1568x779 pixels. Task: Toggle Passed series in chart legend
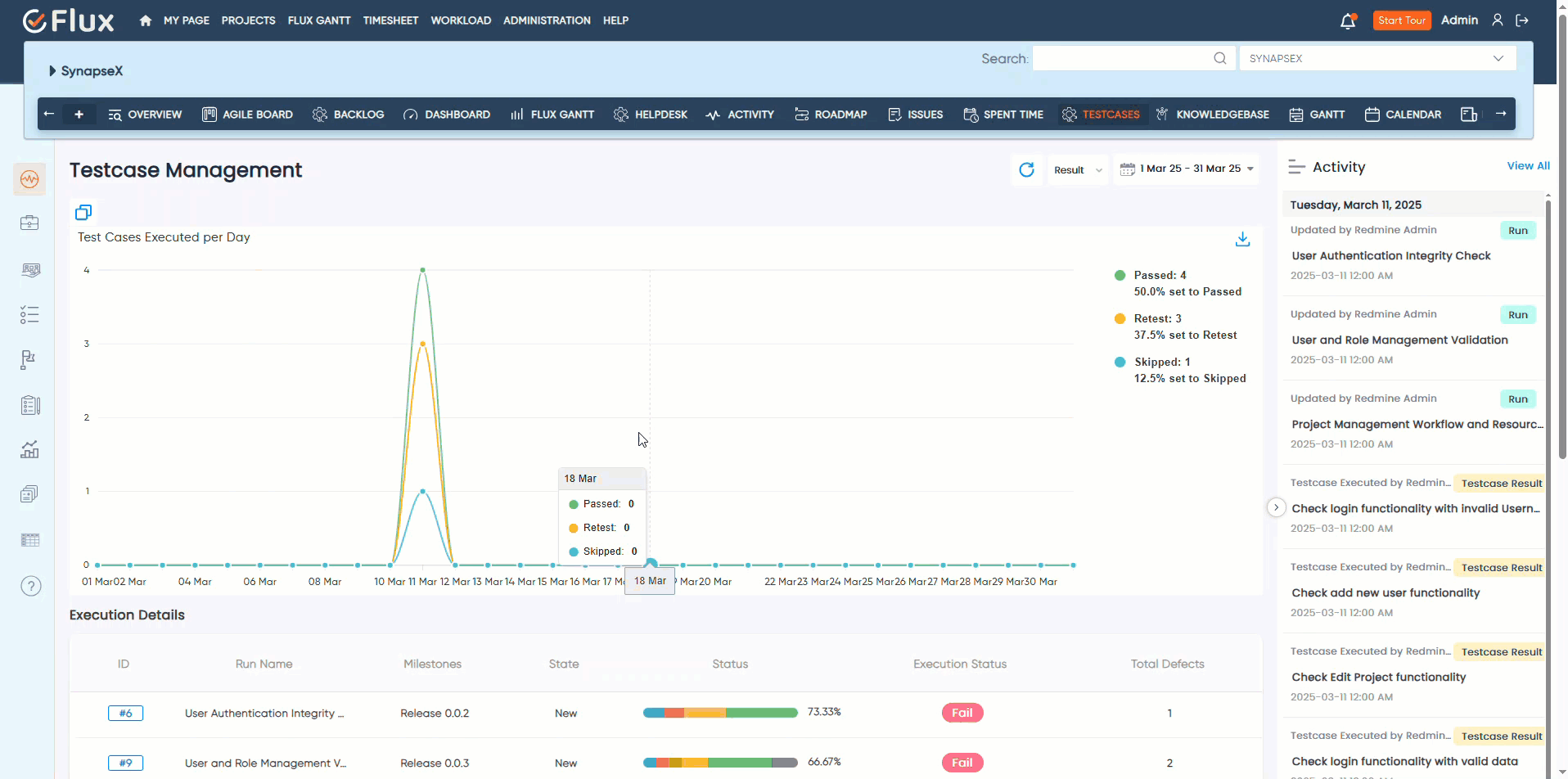pyautogui.click(x=1178, y=283)
